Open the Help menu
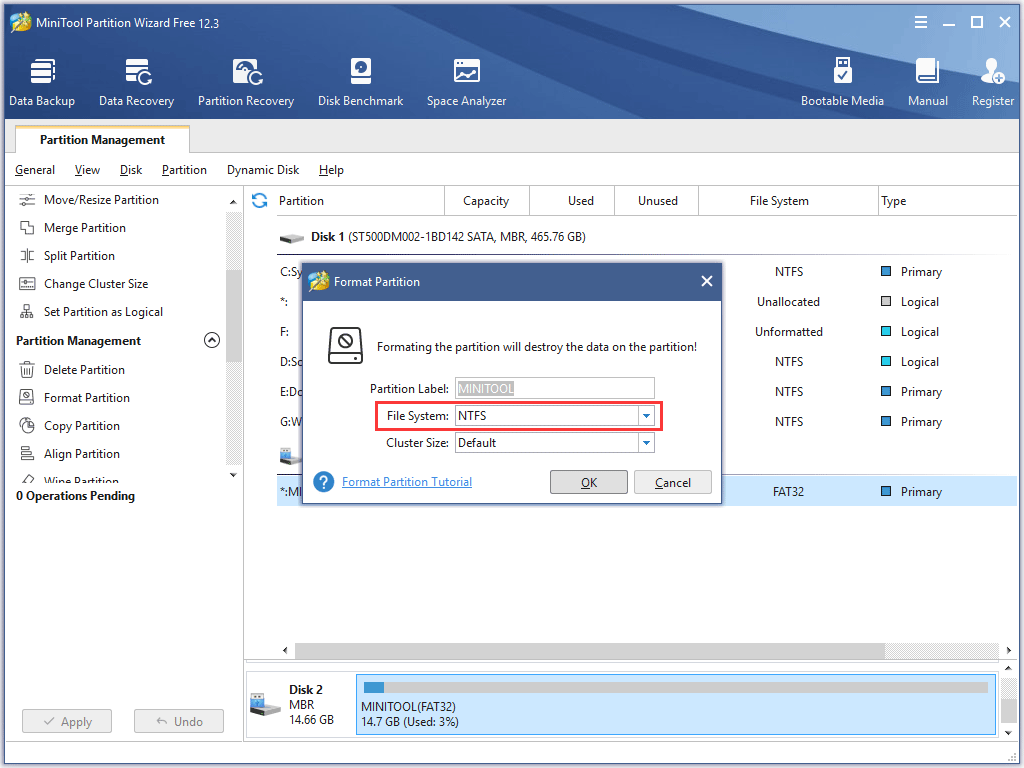The width and height of the screenshot is (1024, 768). 331,170
